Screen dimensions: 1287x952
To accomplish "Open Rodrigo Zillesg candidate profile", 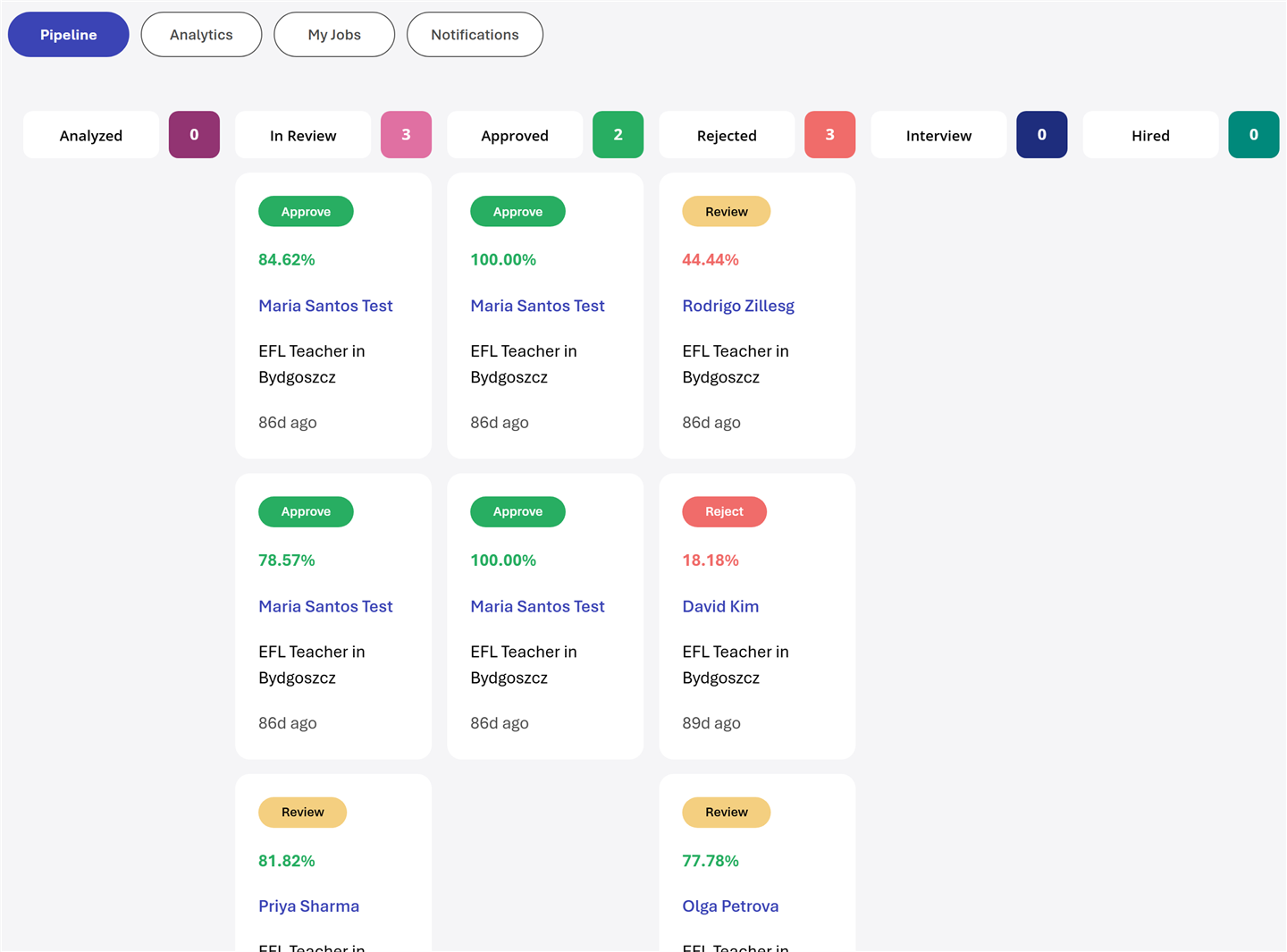I will [738, 306].
